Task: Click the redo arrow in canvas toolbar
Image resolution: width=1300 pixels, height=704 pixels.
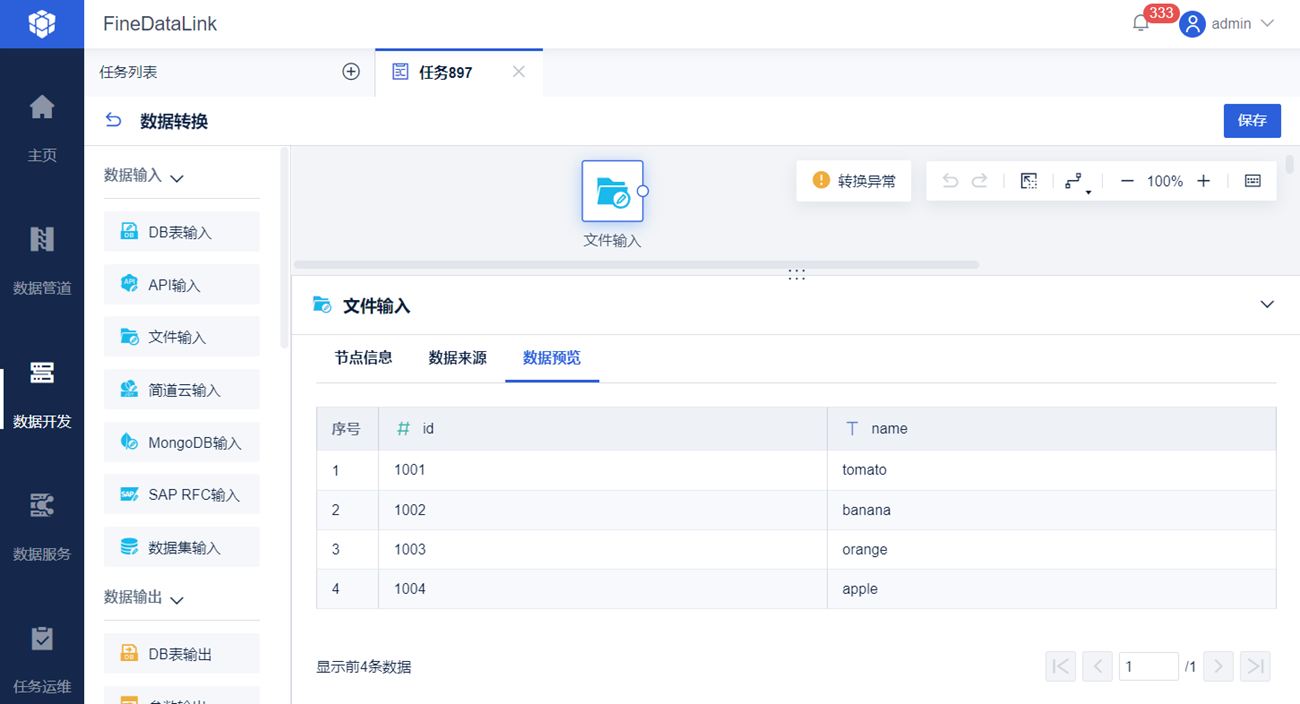Action: coord(980,181)
